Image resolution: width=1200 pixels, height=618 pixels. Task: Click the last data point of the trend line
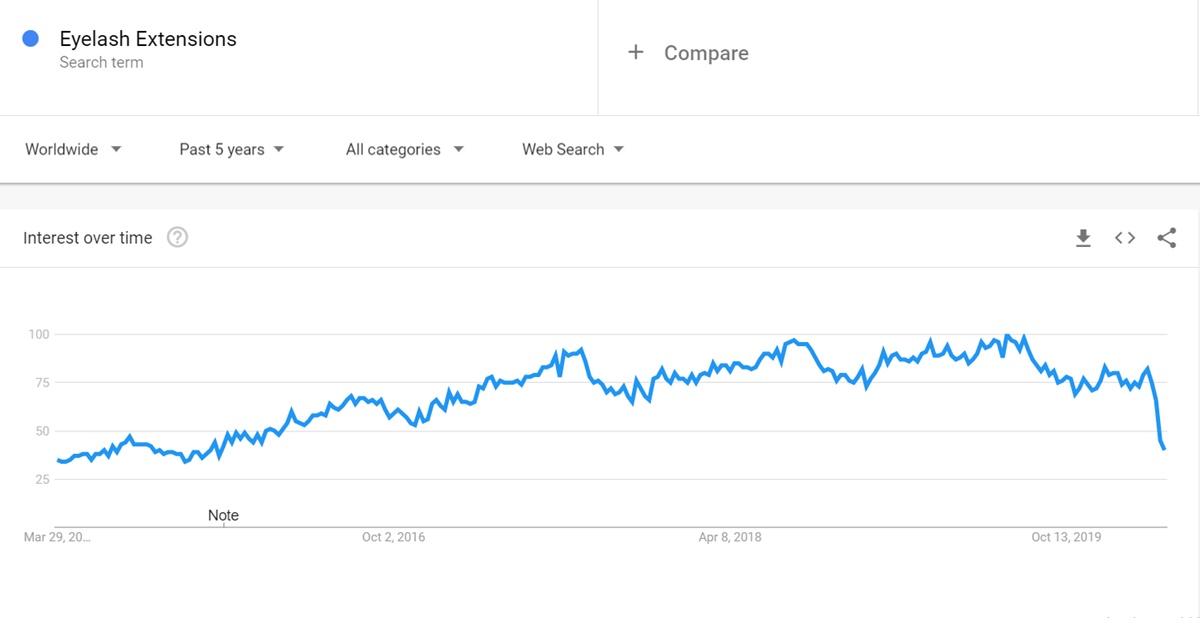[x=1164, y=448]
